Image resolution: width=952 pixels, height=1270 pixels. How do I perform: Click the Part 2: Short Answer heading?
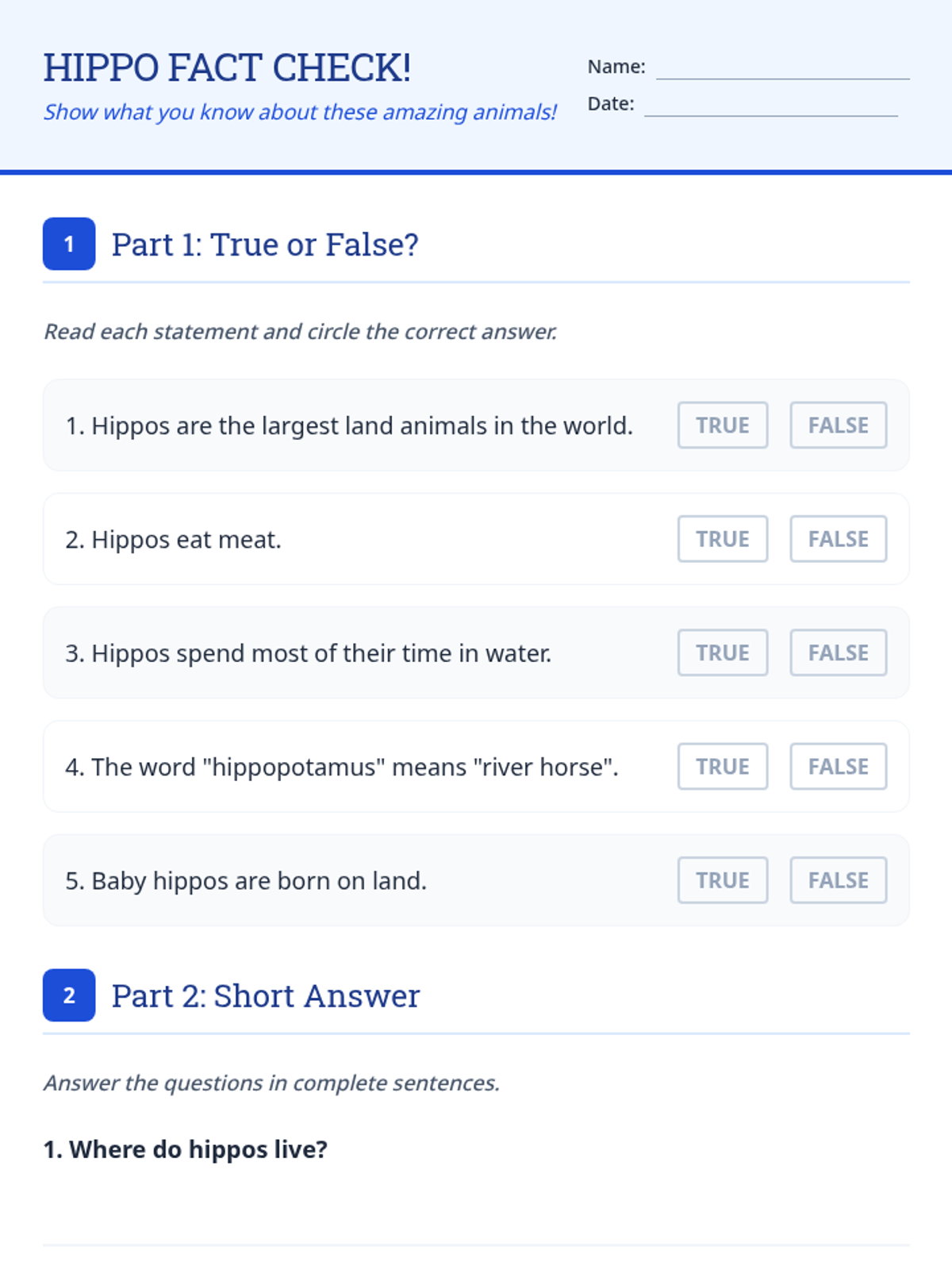266,996
